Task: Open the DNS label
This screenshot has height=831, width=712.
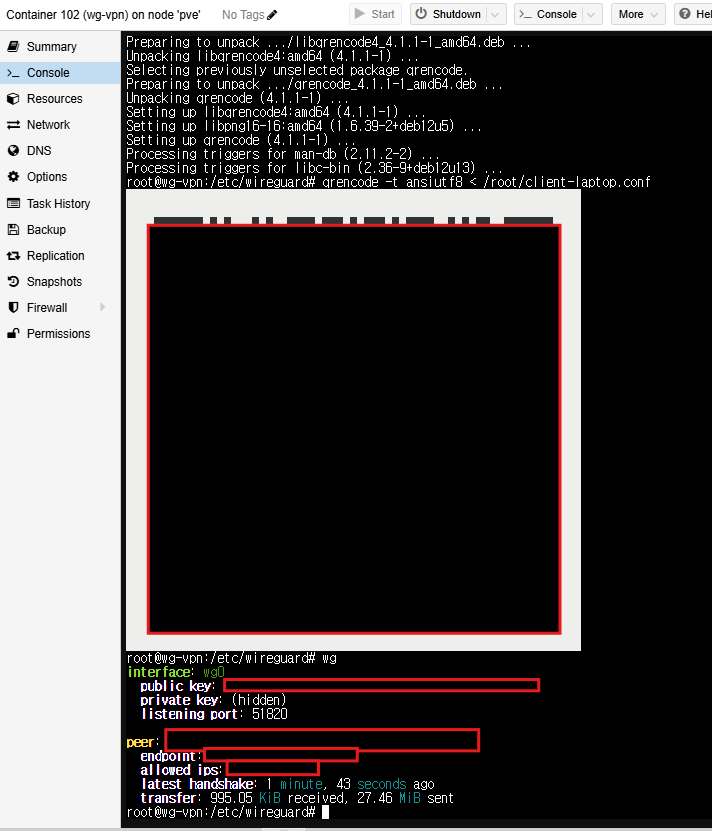Action: click(x=39, y=151)
